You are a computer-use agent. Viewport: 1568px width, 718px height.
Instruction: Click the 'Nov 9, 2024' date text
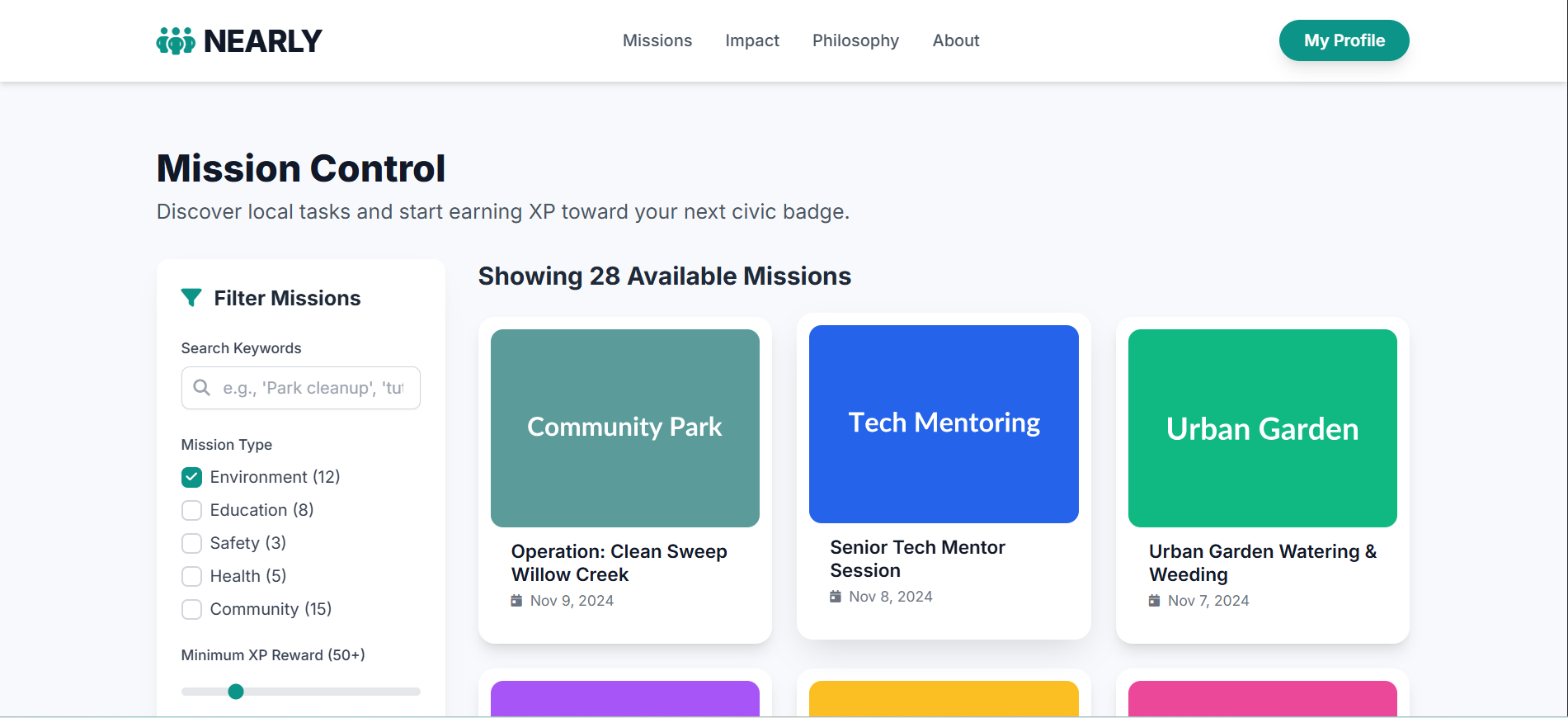(572, 601)
